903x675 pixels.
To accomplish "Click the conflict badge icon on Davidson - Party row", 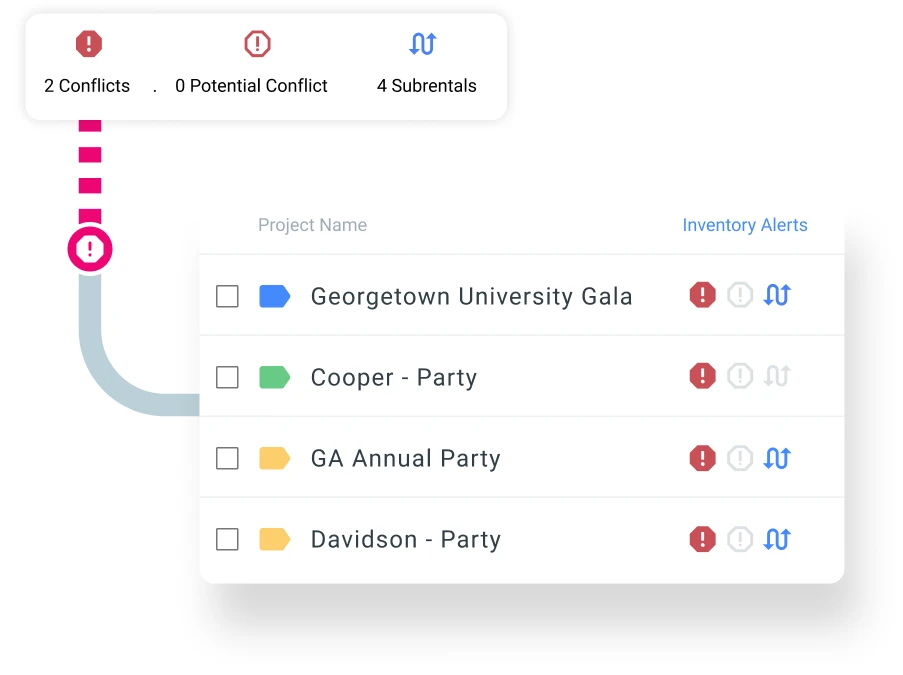I will [x=703, y=539].
